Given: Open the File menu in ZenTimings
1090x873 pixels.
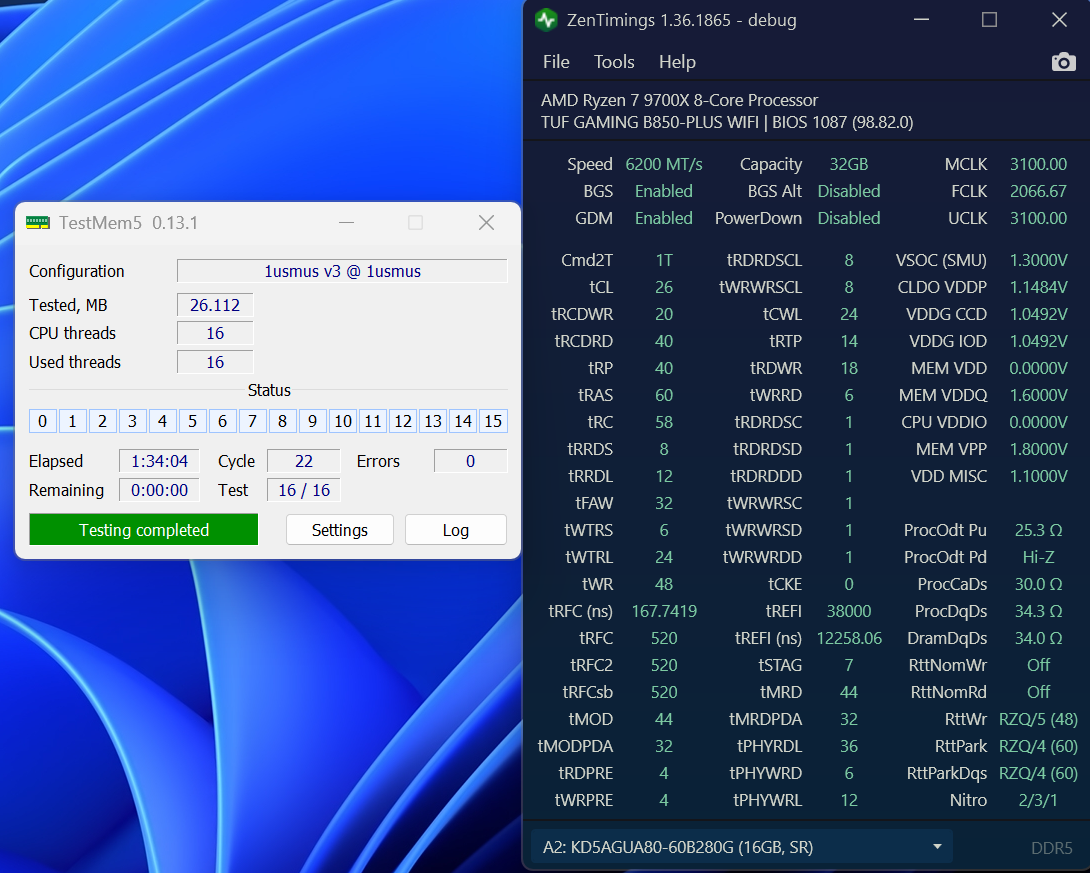Looking at the screenshot, I should coord(556,62).
